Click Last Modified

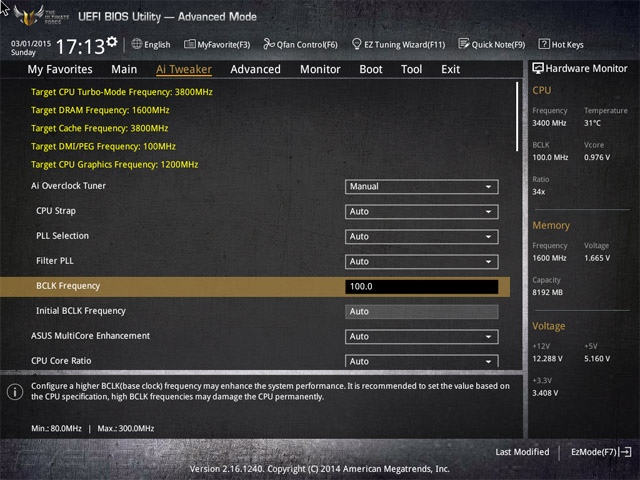click(x=522, y=452)
